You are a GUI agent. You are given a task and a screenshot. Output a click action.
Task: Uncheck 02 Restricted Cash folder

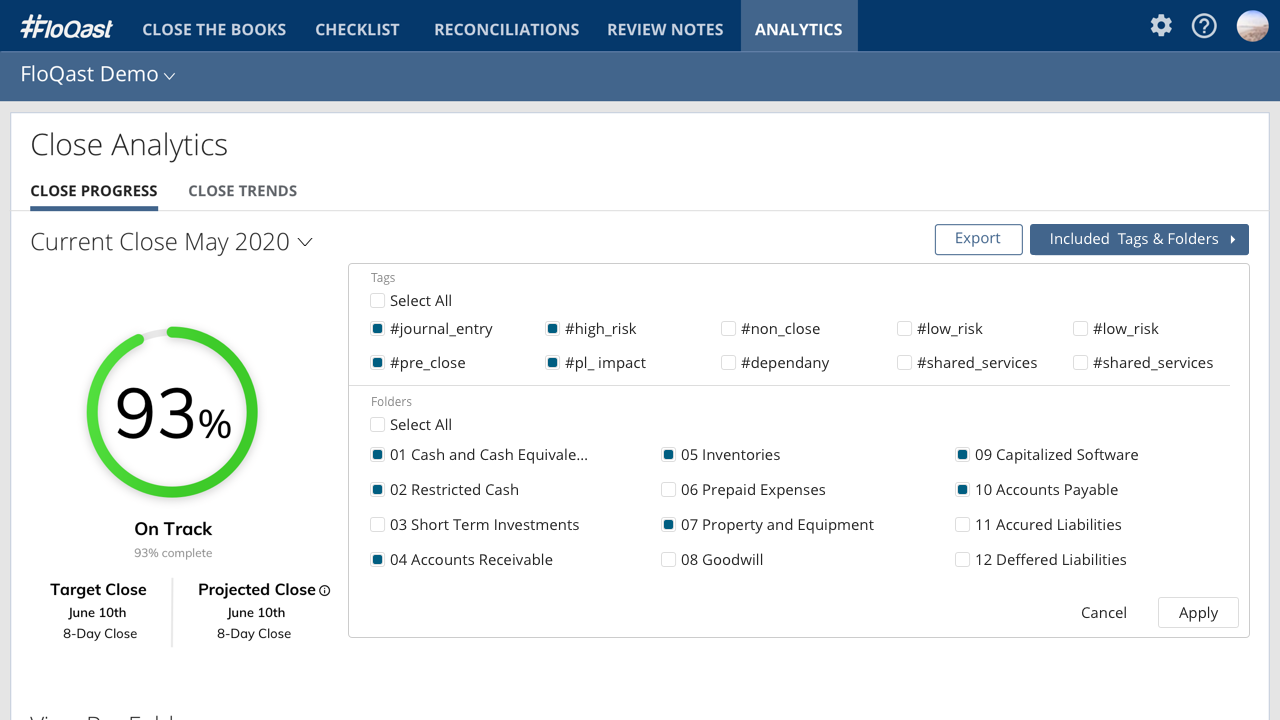point(377,489)
